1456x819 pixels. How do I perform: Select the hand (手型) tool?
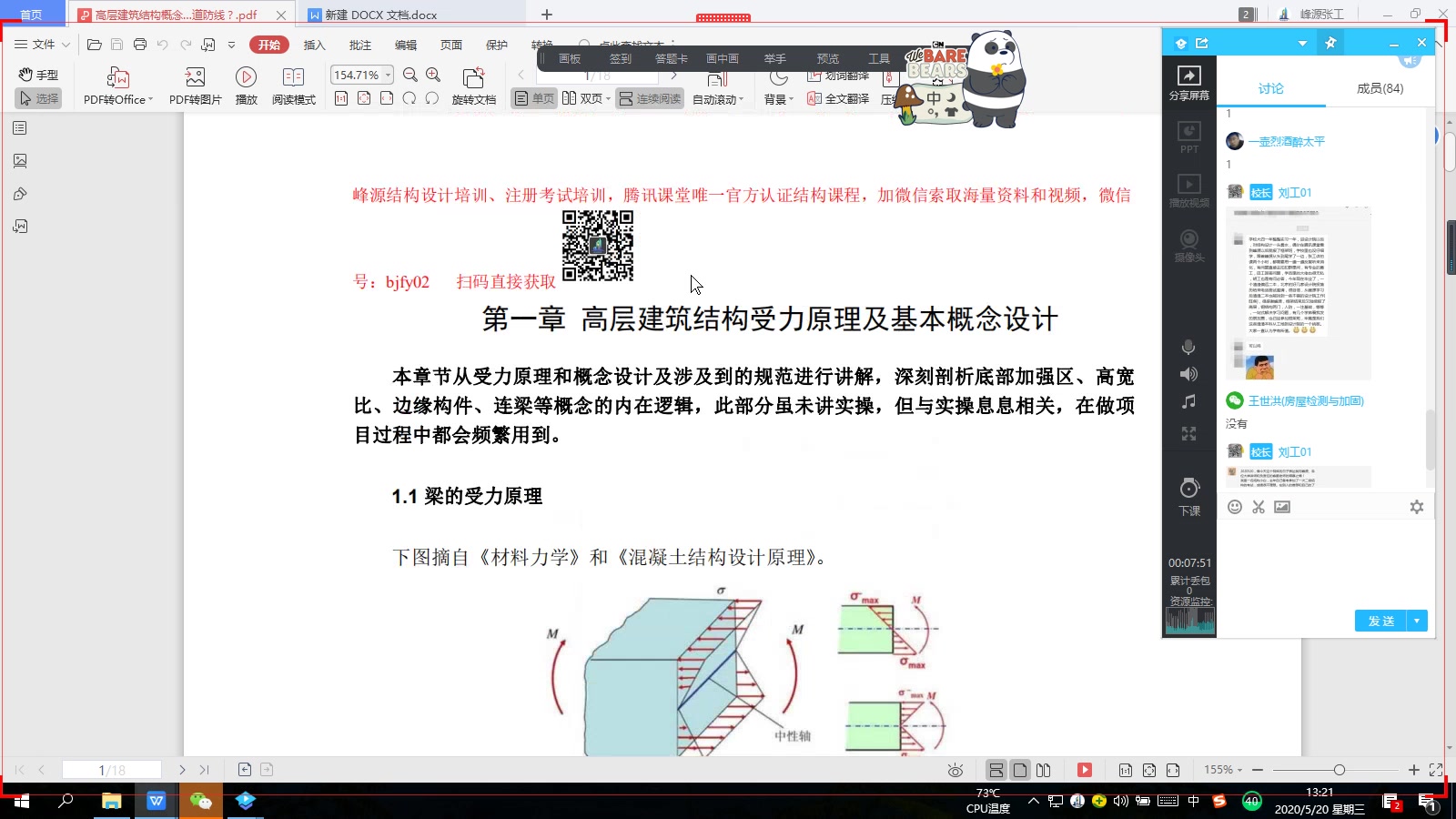[37, 75]
